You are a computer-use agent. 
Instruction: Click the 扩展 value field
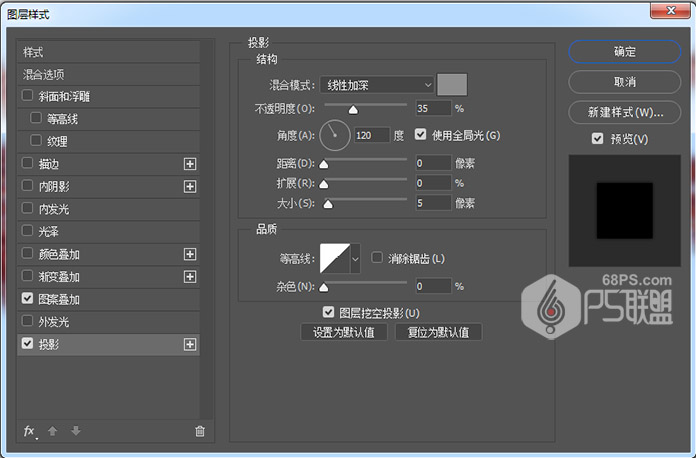click(433, 183)
